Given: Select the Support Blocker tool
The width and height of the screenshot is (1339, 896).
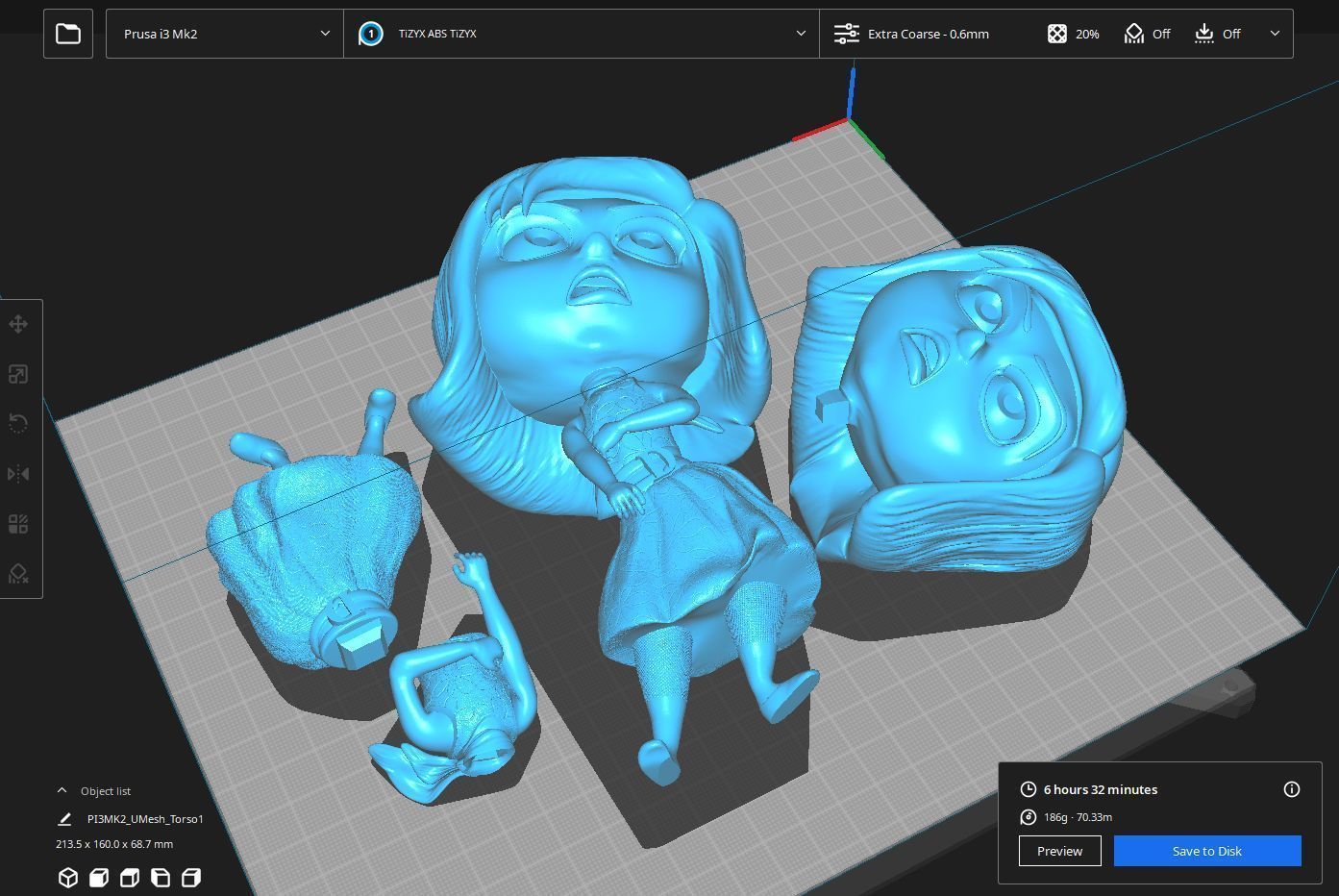Looking at the screenshot, I should click(x=18, y=574).
